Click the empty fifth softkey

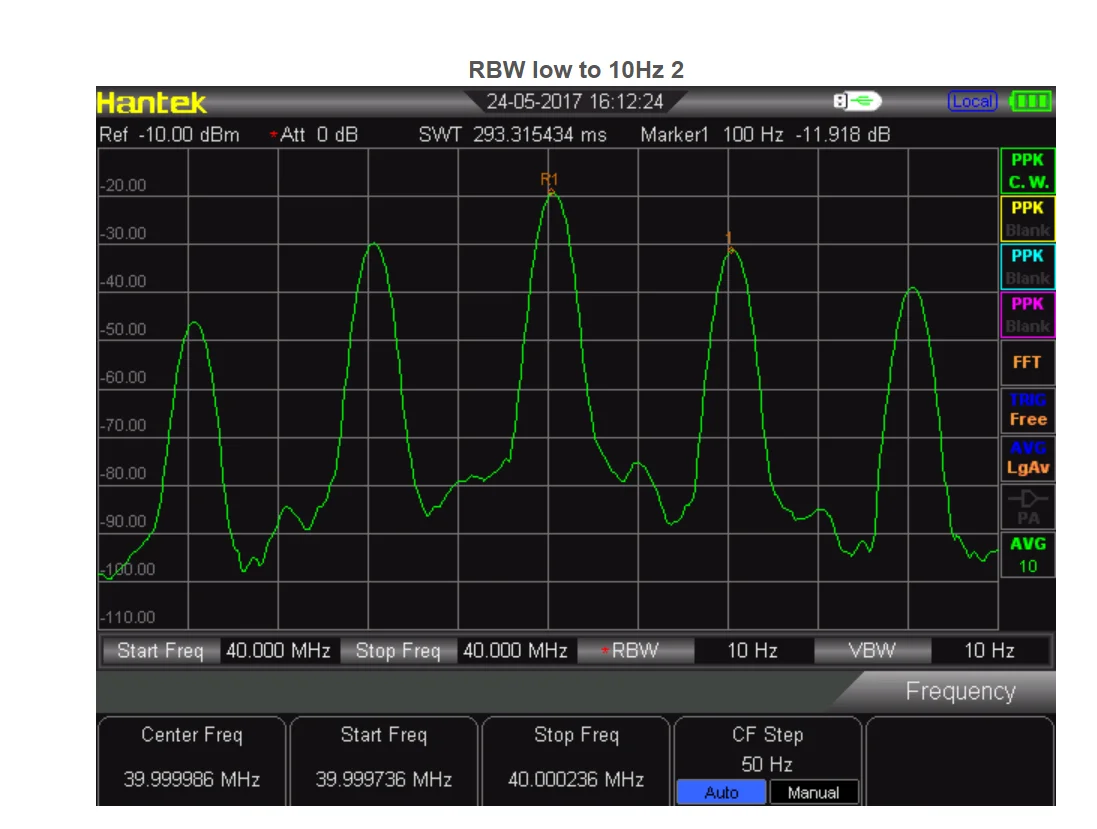(x=960, y=760)
